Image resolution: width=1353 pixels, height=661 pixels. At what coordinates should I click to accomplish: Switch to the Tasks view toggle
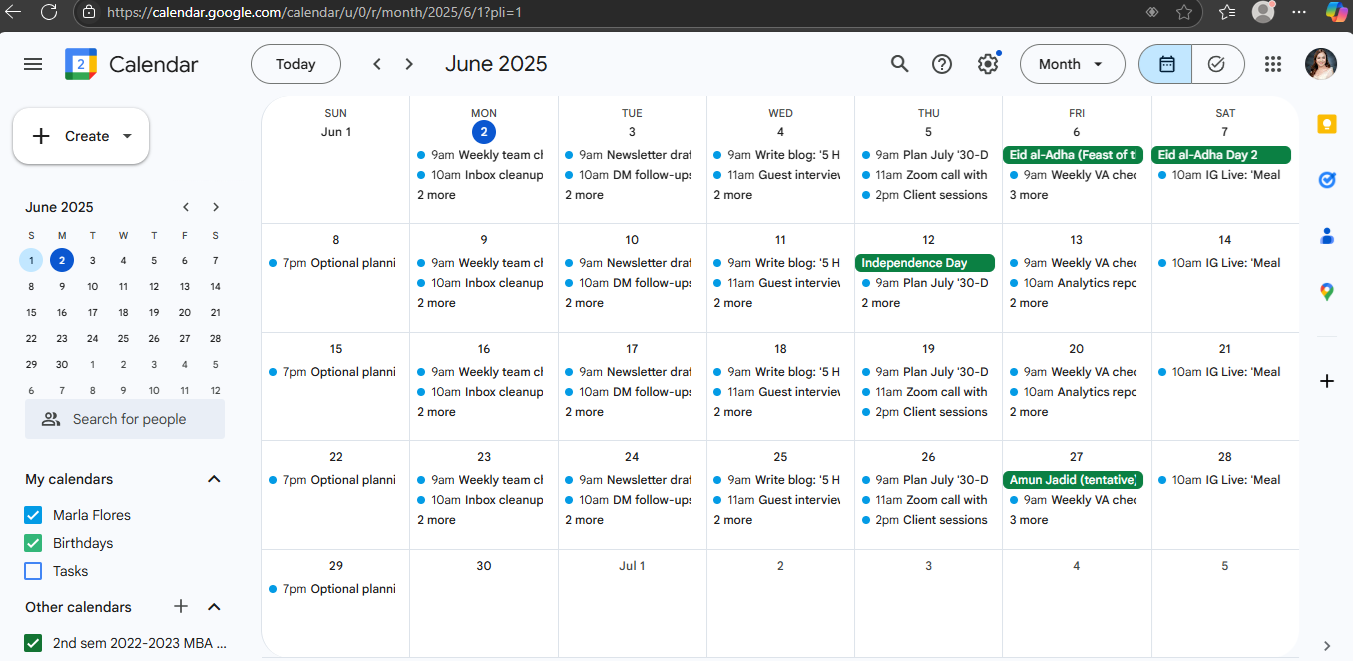click(x=1217, y=64)
